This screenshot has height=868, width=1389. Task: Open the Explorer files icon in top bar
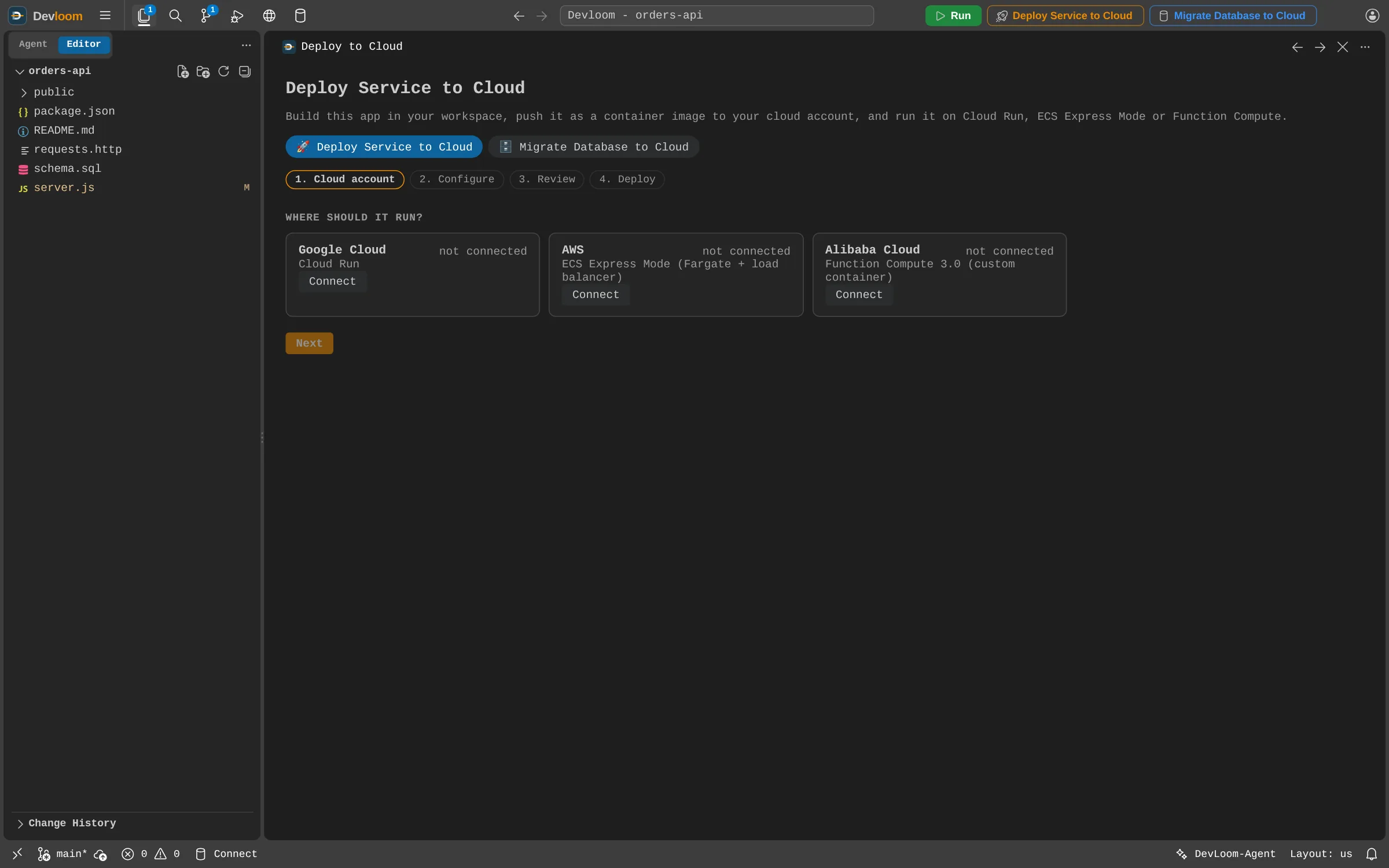[x=144, y=16]
